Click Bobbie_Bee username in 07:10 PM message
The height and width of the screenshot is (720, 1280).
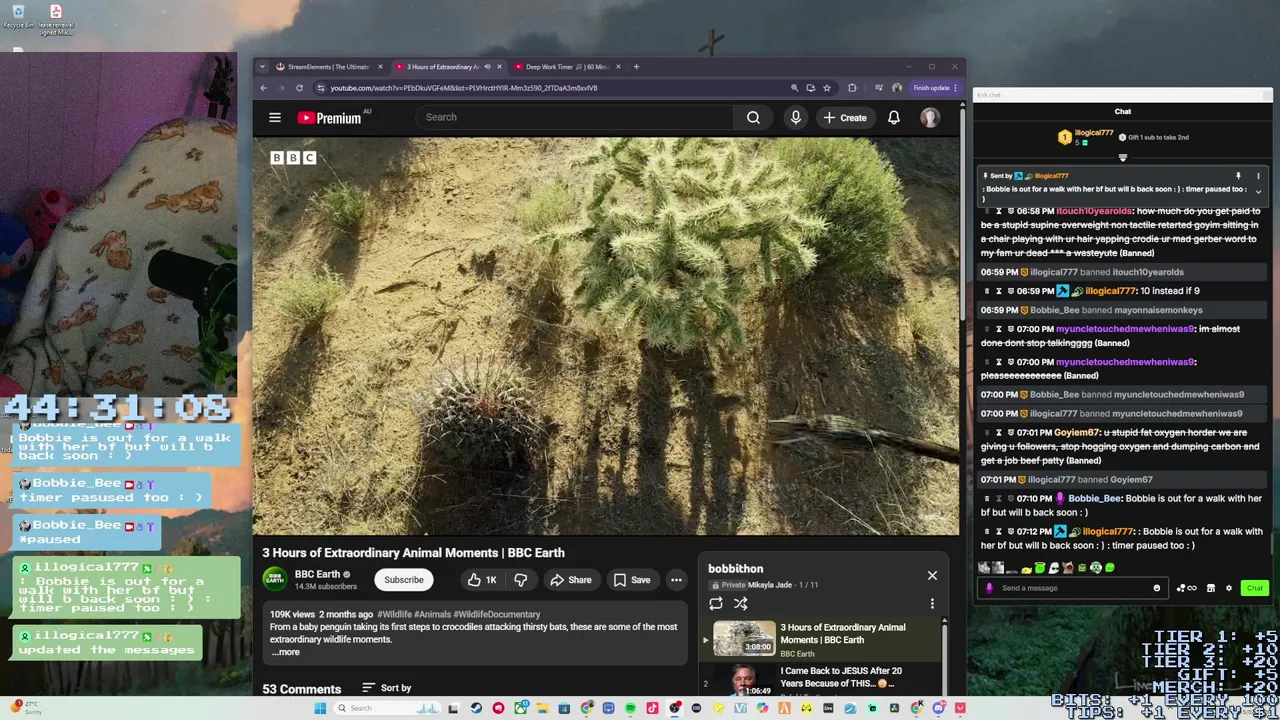click(x=1095, y=498)
